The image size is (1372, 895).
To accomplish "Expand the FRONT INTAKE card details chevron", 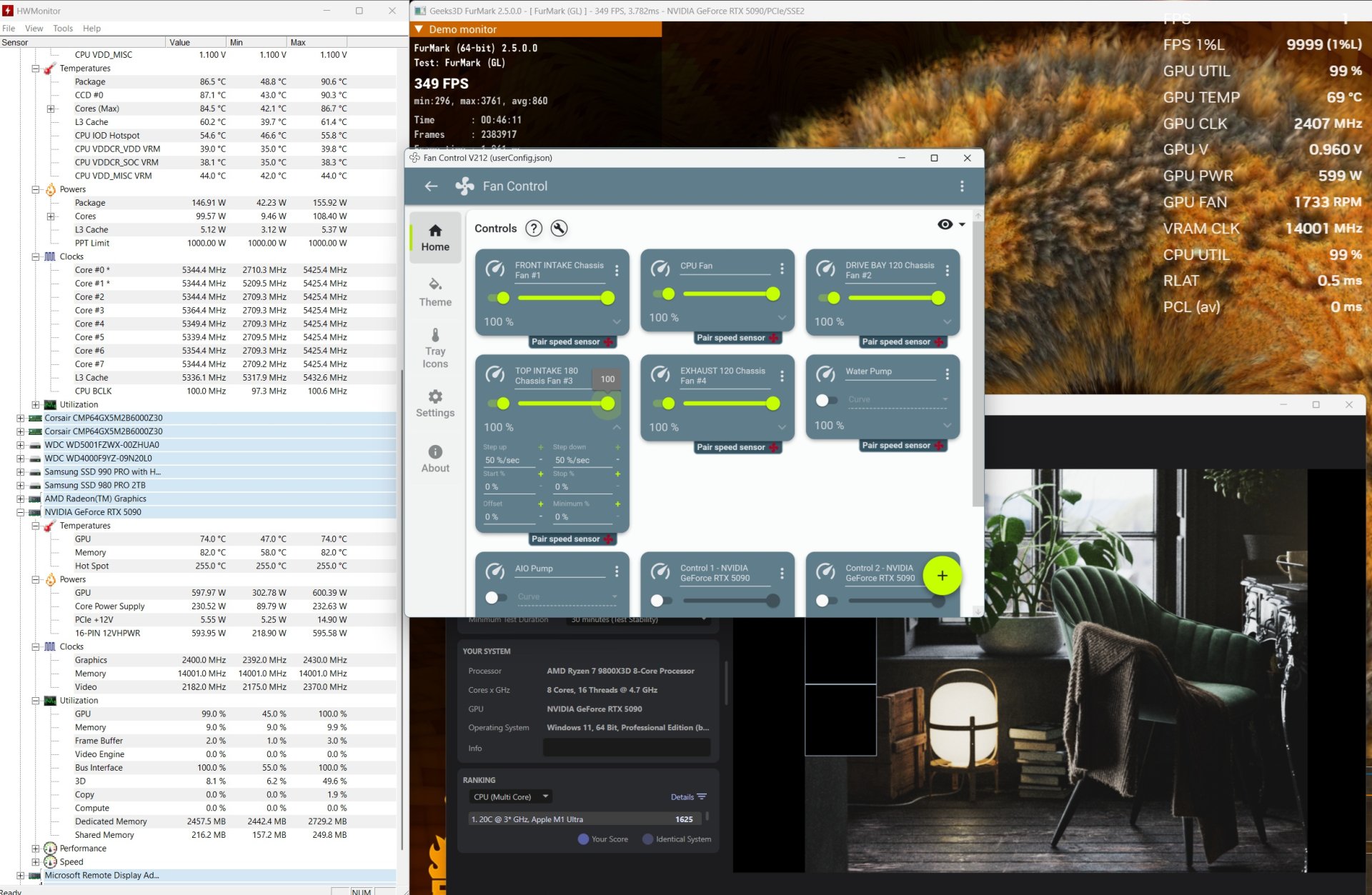I will point(617,321).
